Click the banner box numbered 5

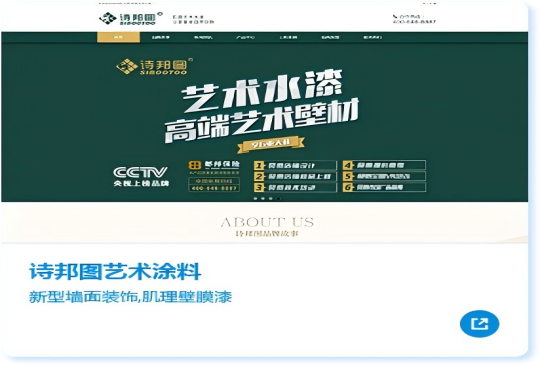384,176
